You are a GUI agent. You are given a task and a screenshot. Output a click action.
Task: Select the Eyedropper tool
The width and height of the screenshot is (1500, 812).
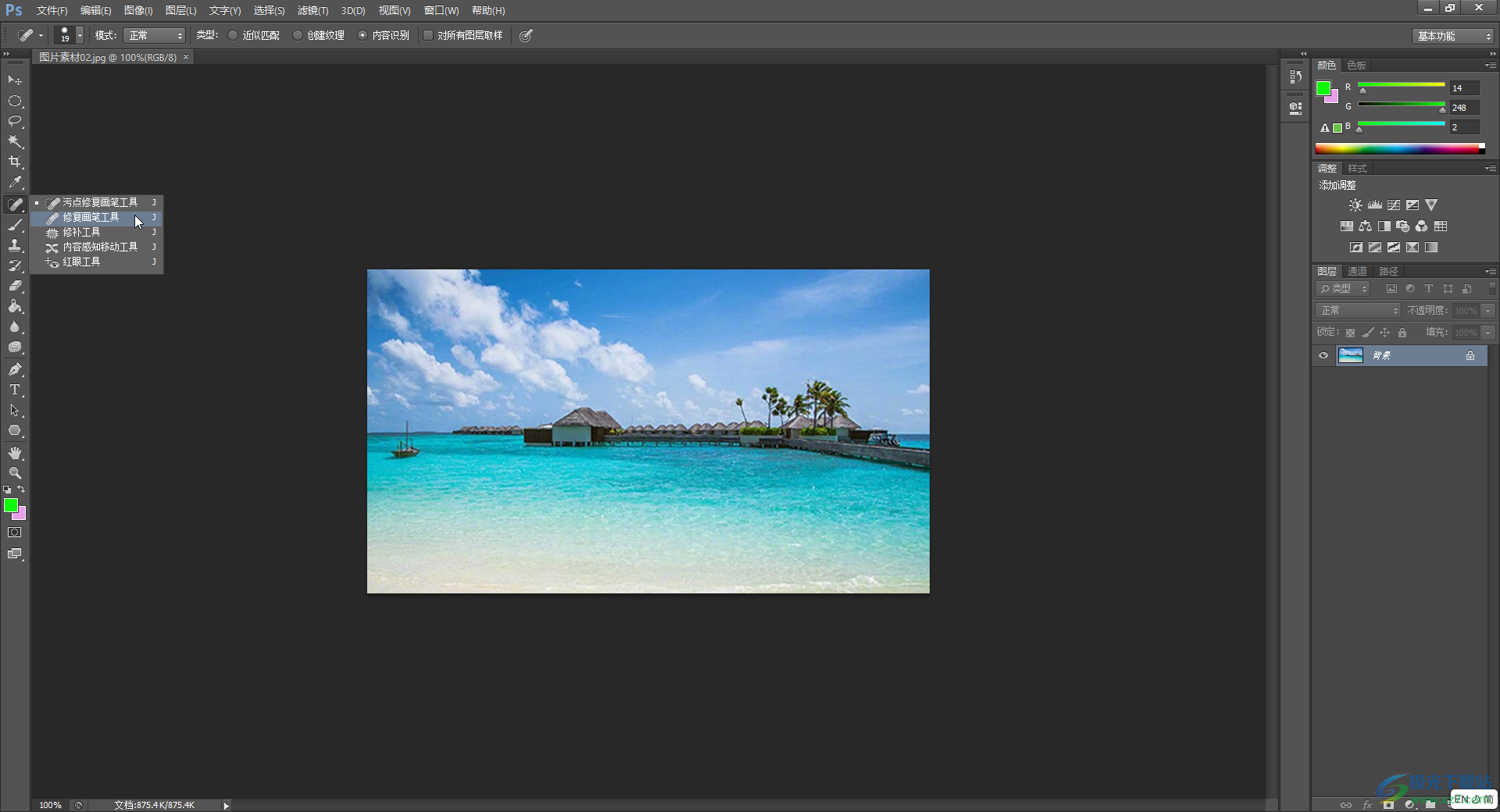pos(15,183)
